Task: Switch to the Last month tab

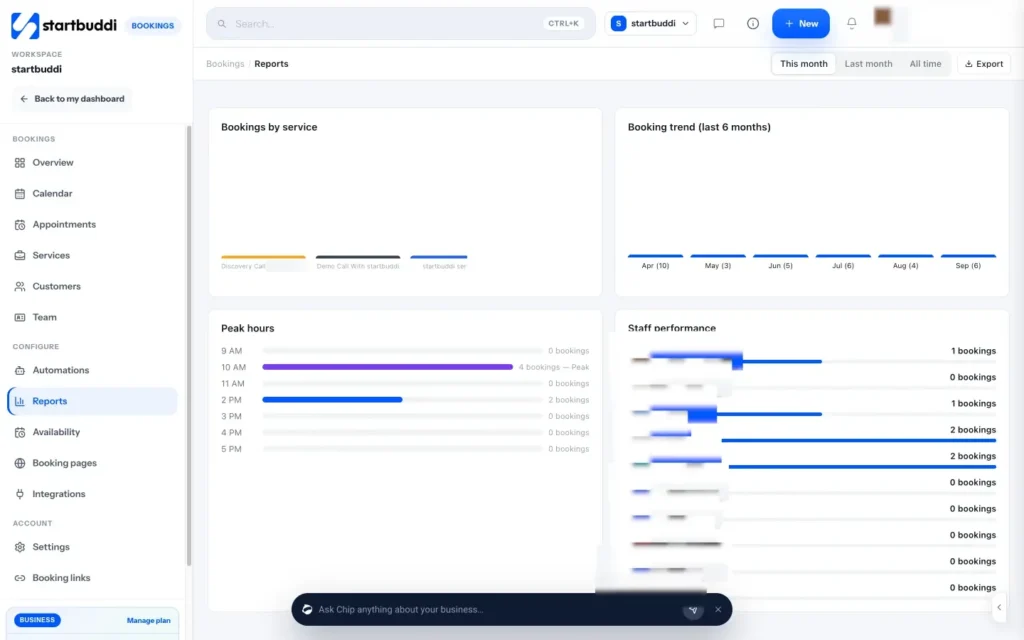Action: click(868, 64)
